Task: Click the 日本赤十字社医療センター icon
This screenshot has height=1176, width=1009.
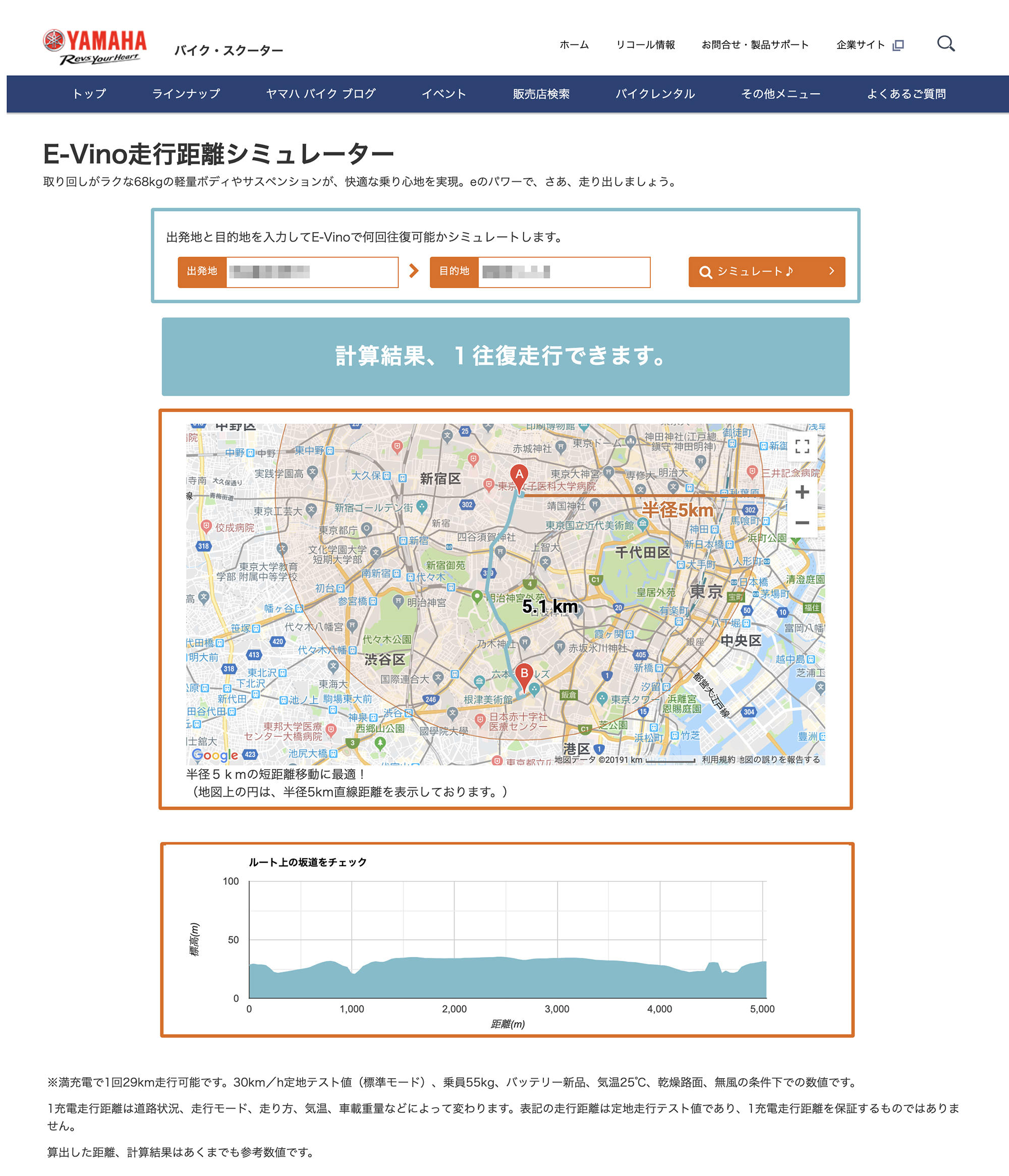Action: click(x=480, y=720)
